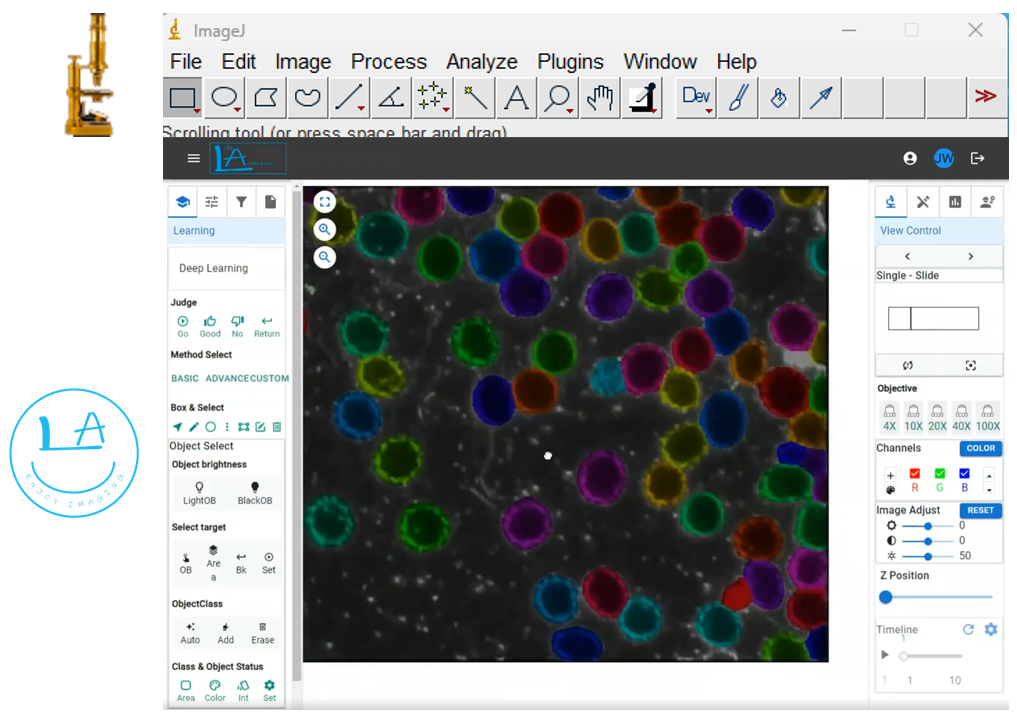
Task: Click the zoom-in icon on the image viewer
Action: pos(324,229)
